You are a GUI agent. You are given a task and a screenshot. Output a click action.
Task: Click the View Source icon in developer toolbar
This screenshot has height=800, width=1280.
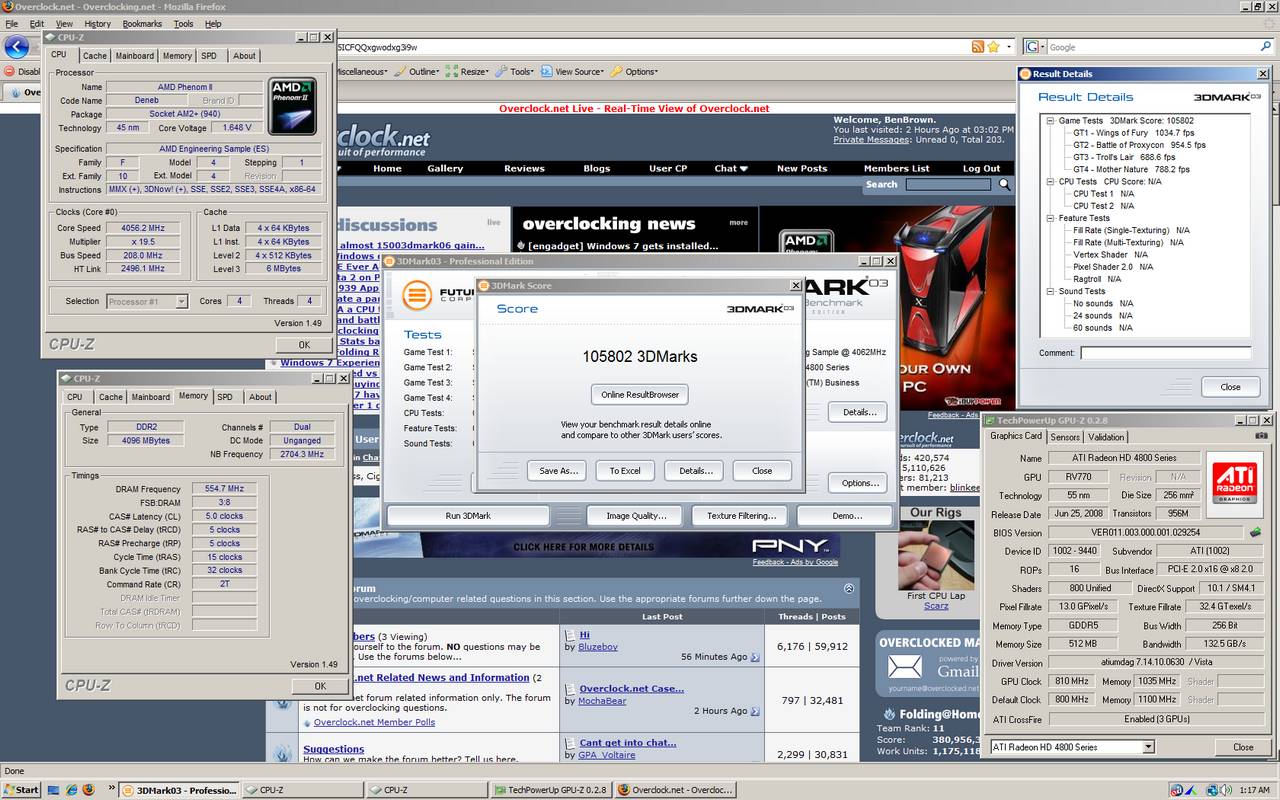[546, 71]
